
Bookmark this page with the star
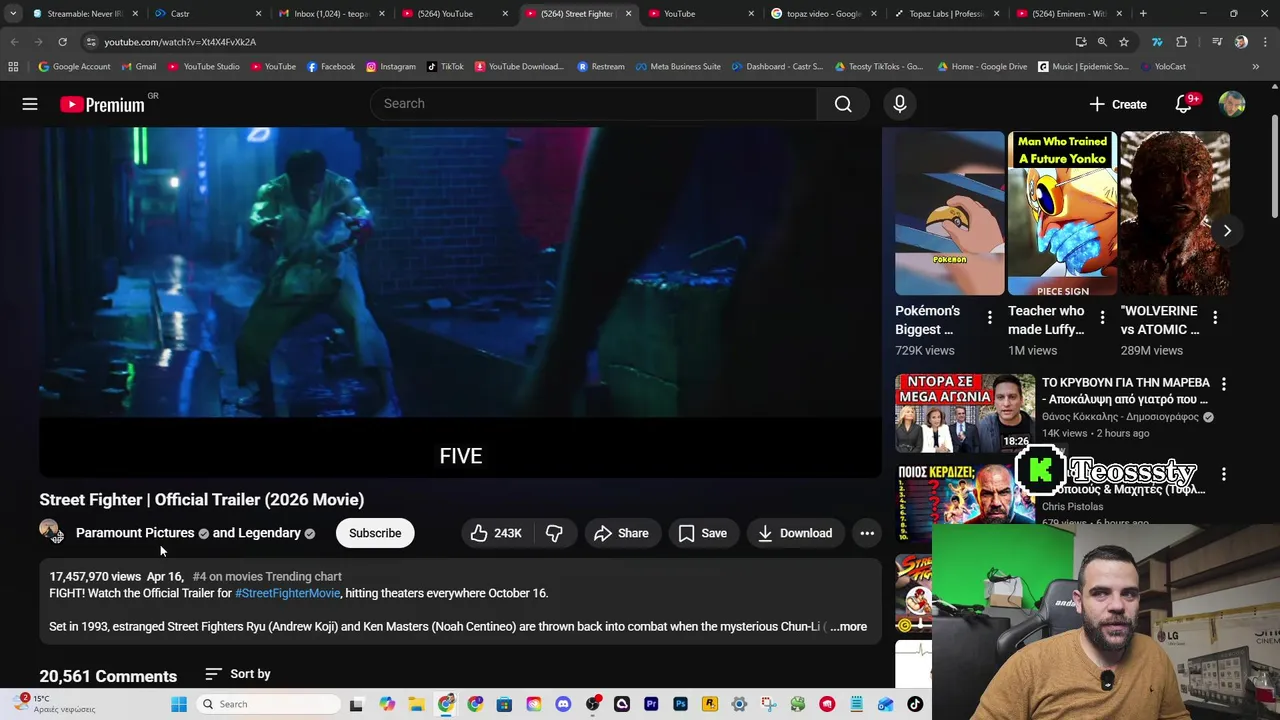point(1124,42)
